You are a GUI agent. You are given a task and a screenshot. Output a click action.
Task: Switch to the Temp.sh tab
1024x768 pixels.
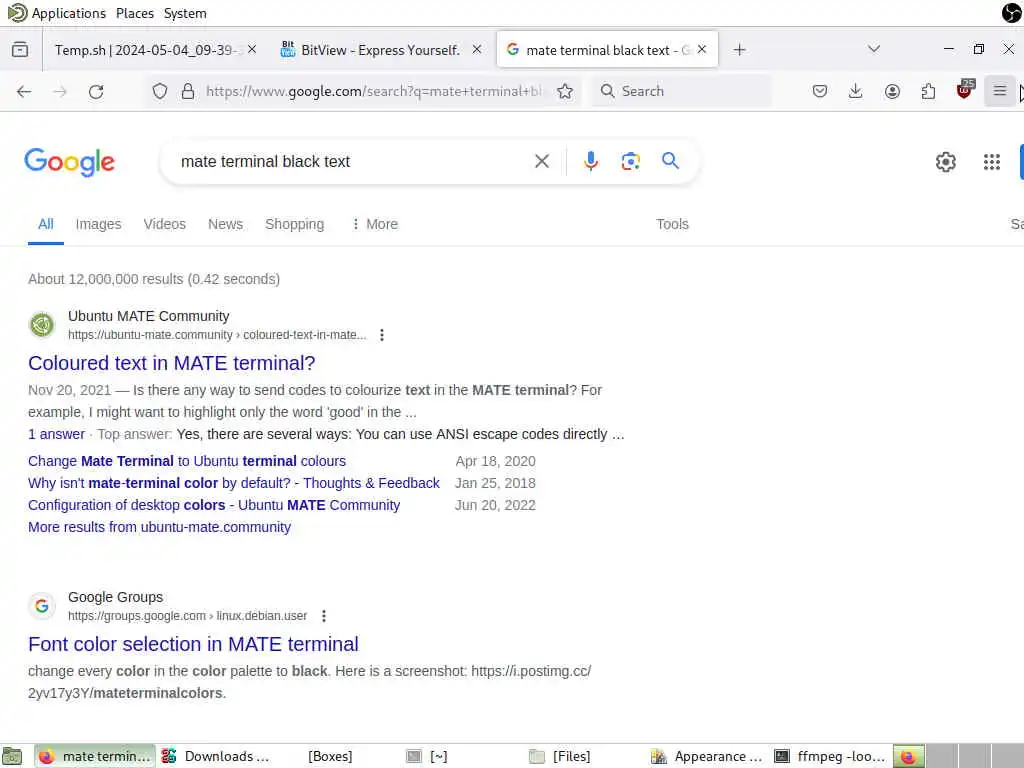click(x=147, y=50)
